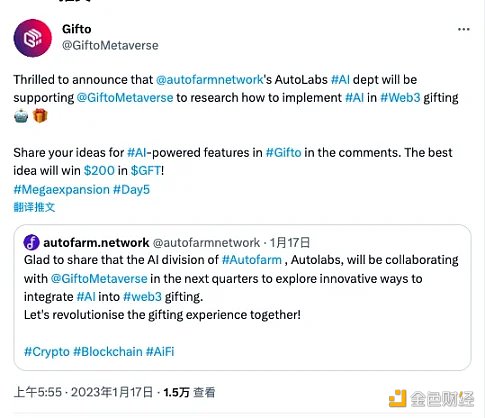
Task: Open the #Autofarm hashtag in quoted tweet
Action: tap(252, 260)
